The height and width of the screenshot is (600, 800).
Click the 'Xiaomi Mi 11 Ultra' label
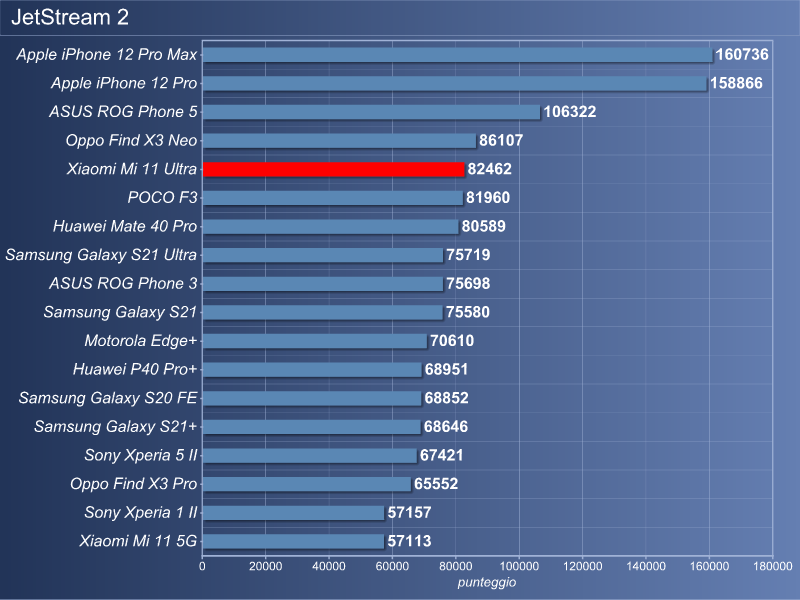click(x=132, y=169)
